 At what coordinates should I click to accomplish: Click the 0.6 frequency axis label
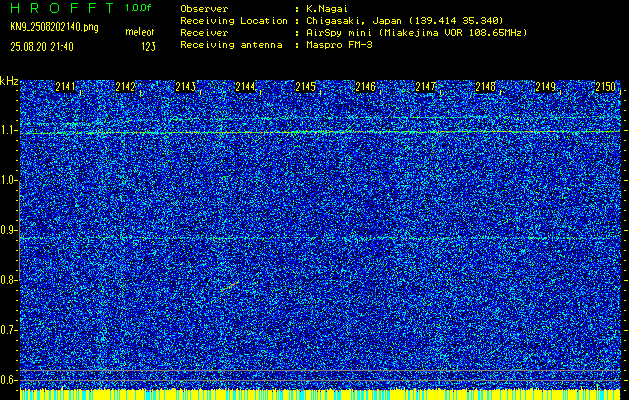tap(8, 380)
